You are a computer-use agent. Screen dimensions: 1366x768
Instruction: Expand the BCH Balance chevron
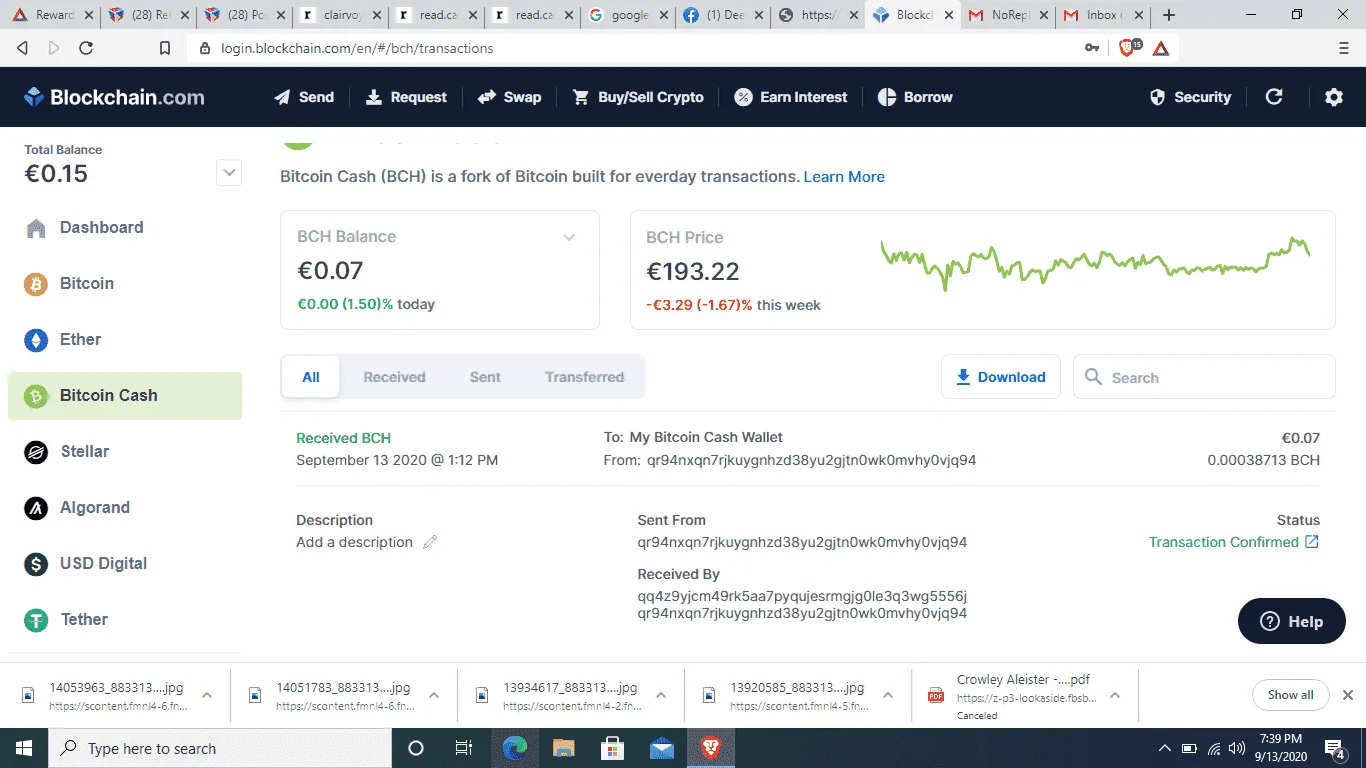click(569, 237)
